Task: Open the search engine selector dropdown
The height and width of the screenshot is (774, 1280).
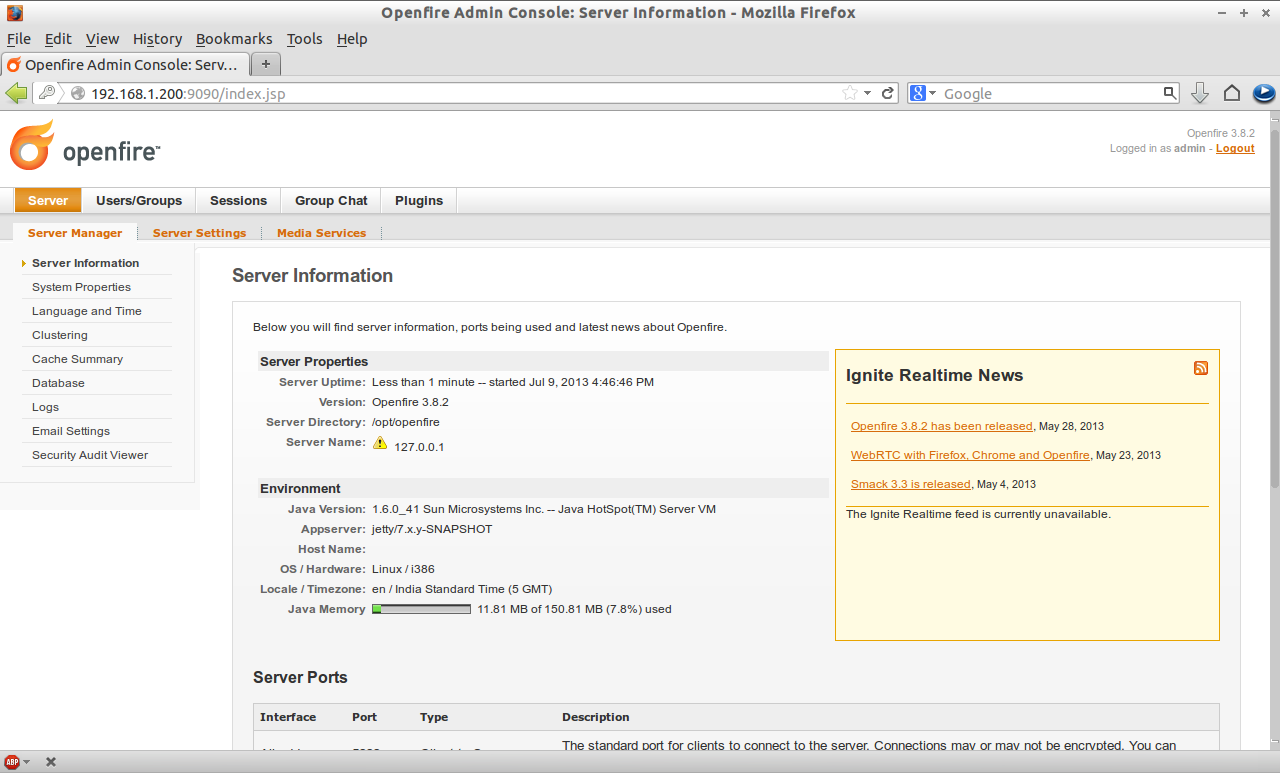Action: click(933, 93)
